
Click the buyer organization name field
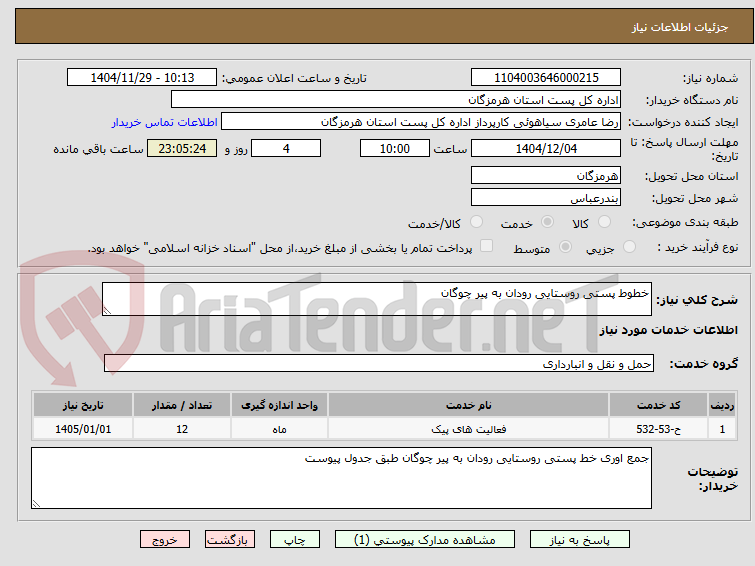[396, 100]
